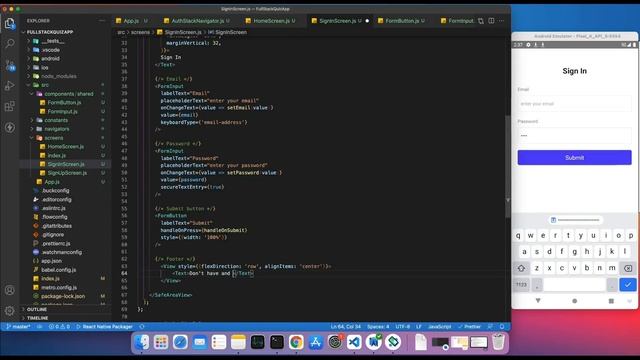Switch to the App.js editor tab
Image resolution: width=640 pixels, height=360 pixels.
[x=131, y=20]
